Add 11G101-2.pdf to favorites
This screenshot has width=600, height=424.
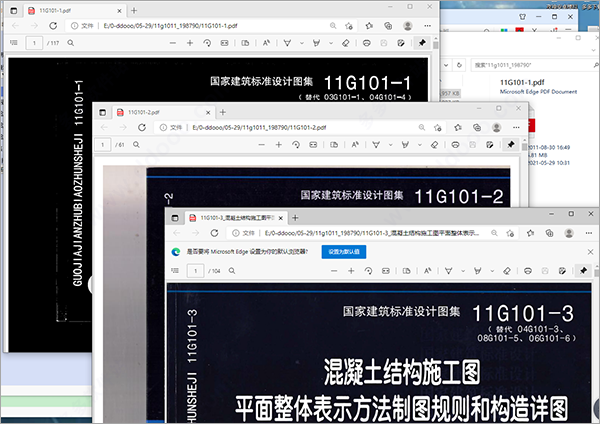point(438,127)
